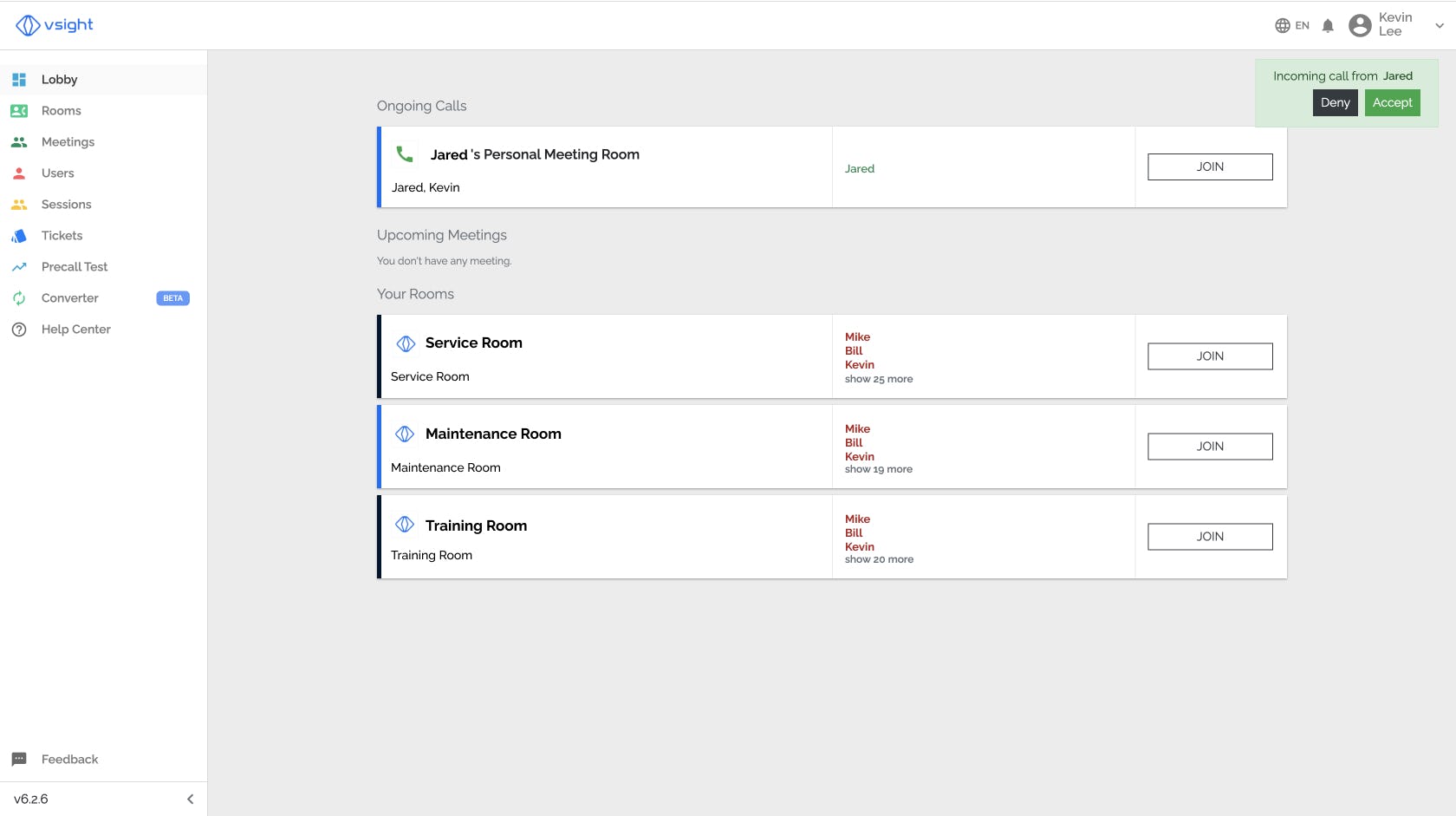The width and height of the screenshot is (1456, 816).
Task: Open the Tickets section
Action: (x=62, y=236)
